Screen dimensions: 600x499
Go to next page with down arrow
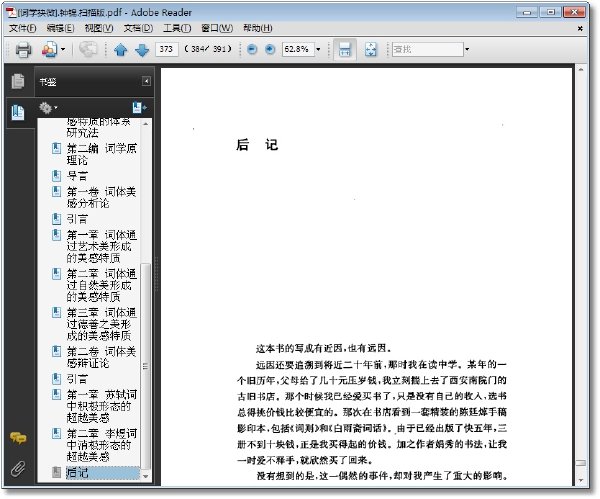coord(142,50)
